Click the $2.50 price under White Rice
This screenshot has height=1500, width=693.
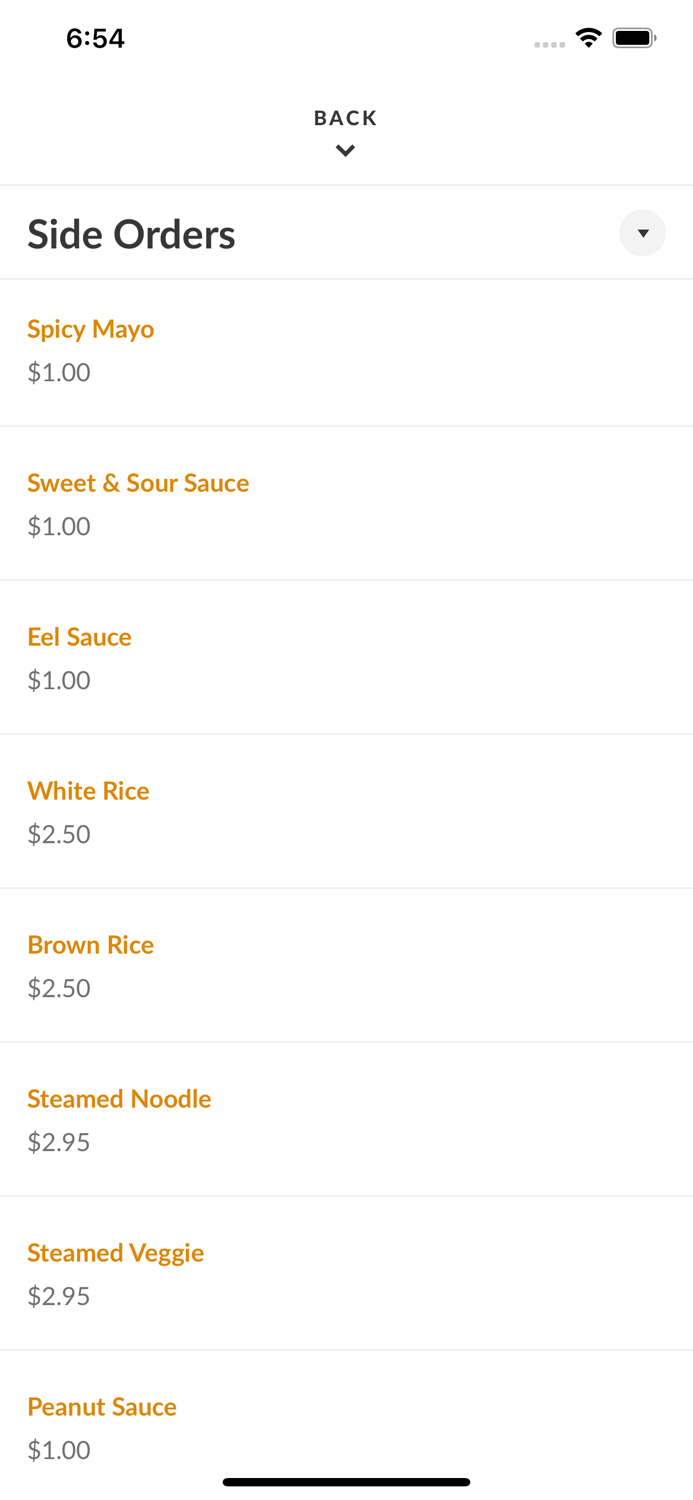59,834
